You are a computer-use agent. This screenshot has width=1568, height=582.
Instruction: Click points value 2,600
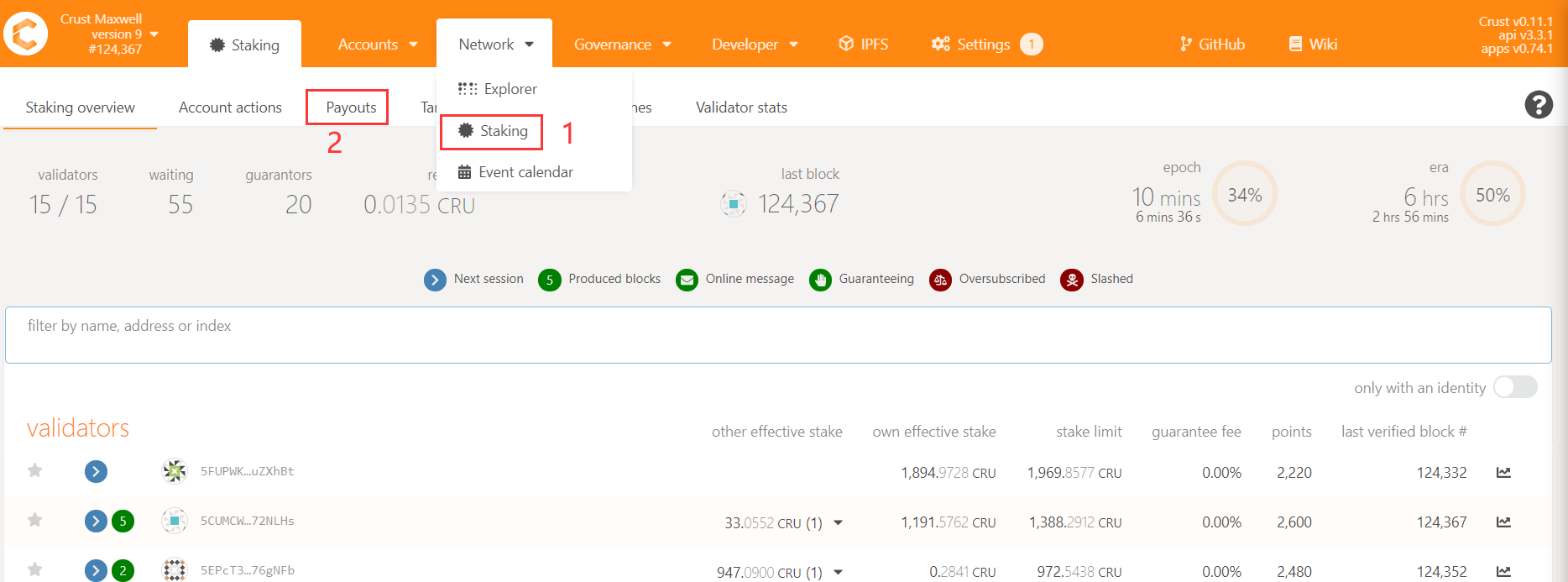click(1294, 522)
